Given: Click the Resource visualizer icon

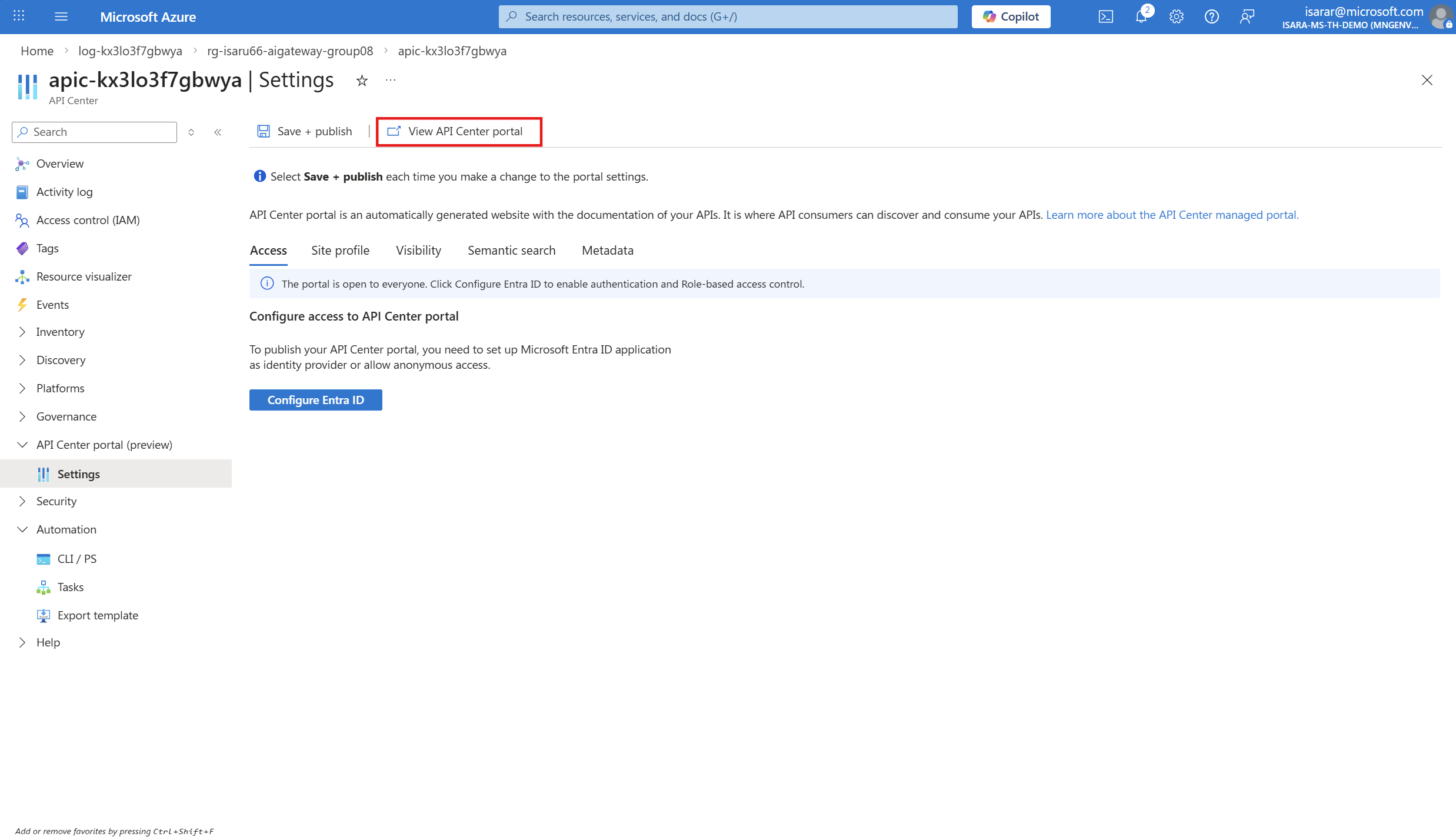Looking at the screenshot, I should 22,277.
